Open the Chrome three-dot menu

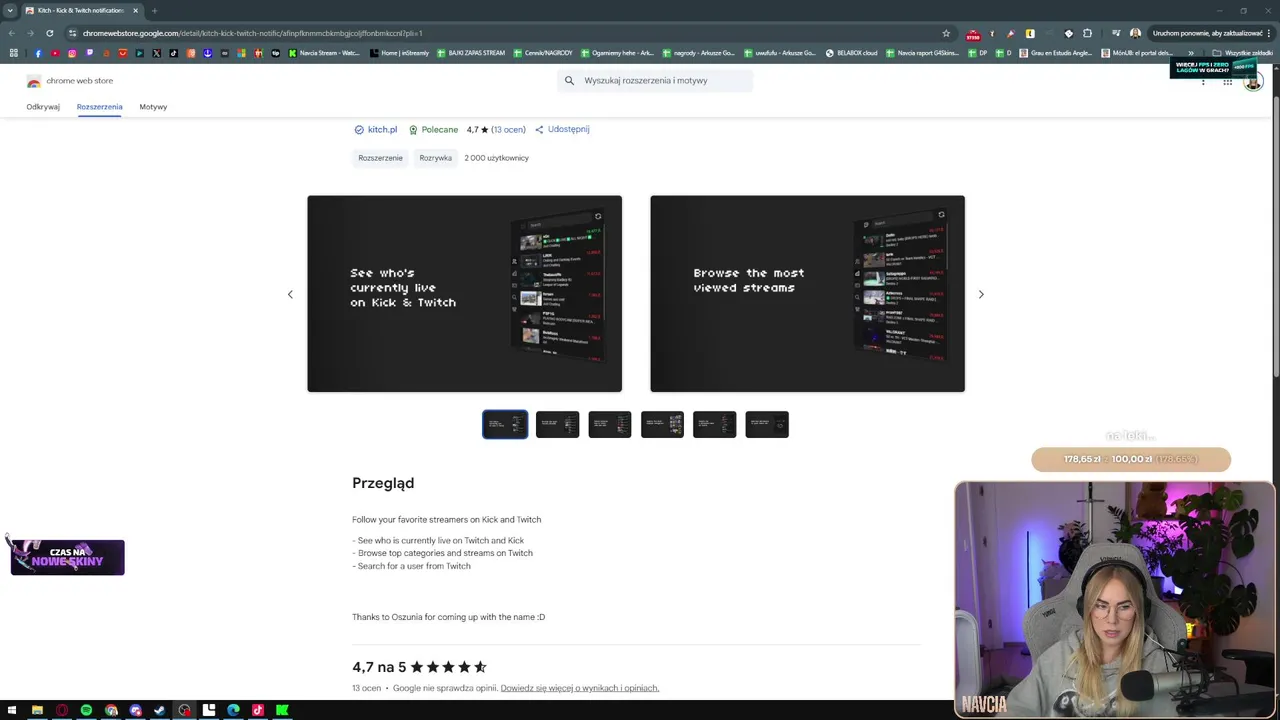1269,33
